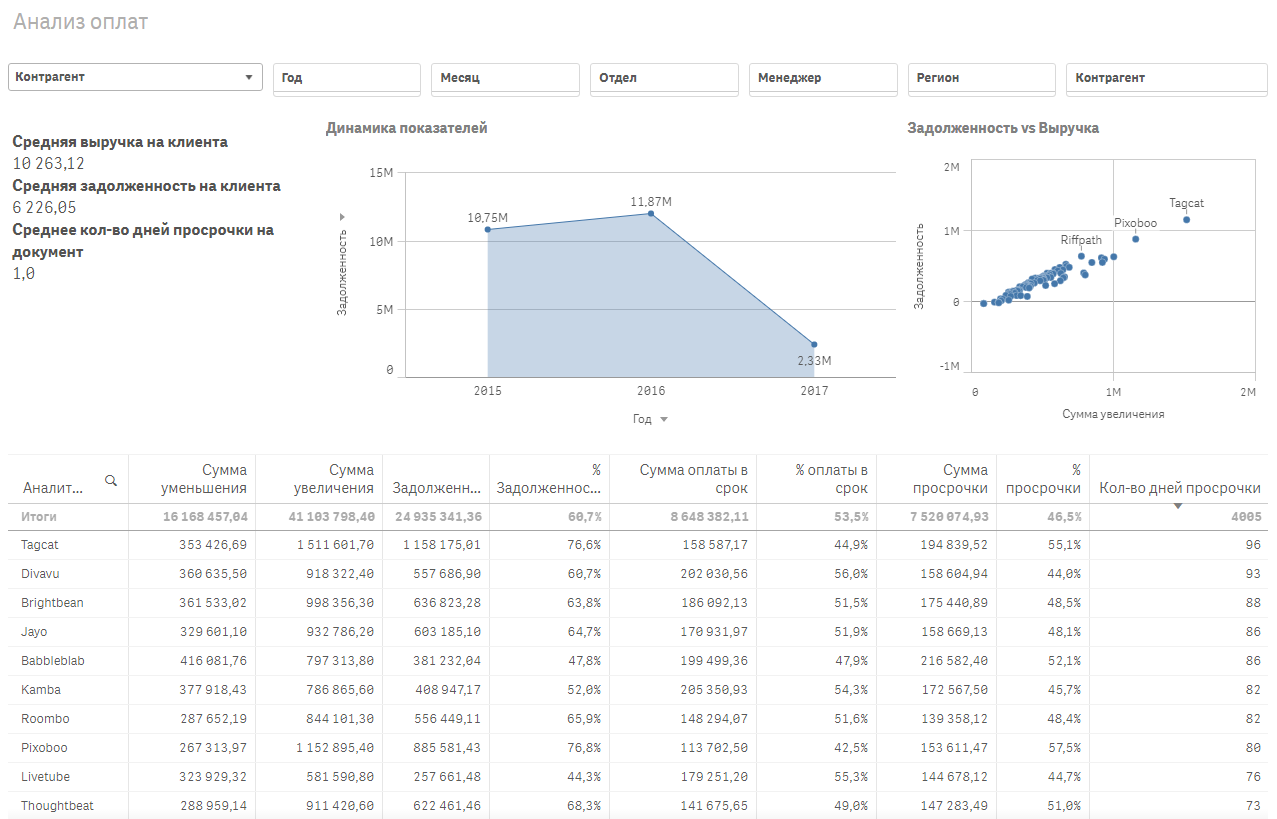
Task: Click the search icon in the Аналит column header
Action: coord(111,481)
